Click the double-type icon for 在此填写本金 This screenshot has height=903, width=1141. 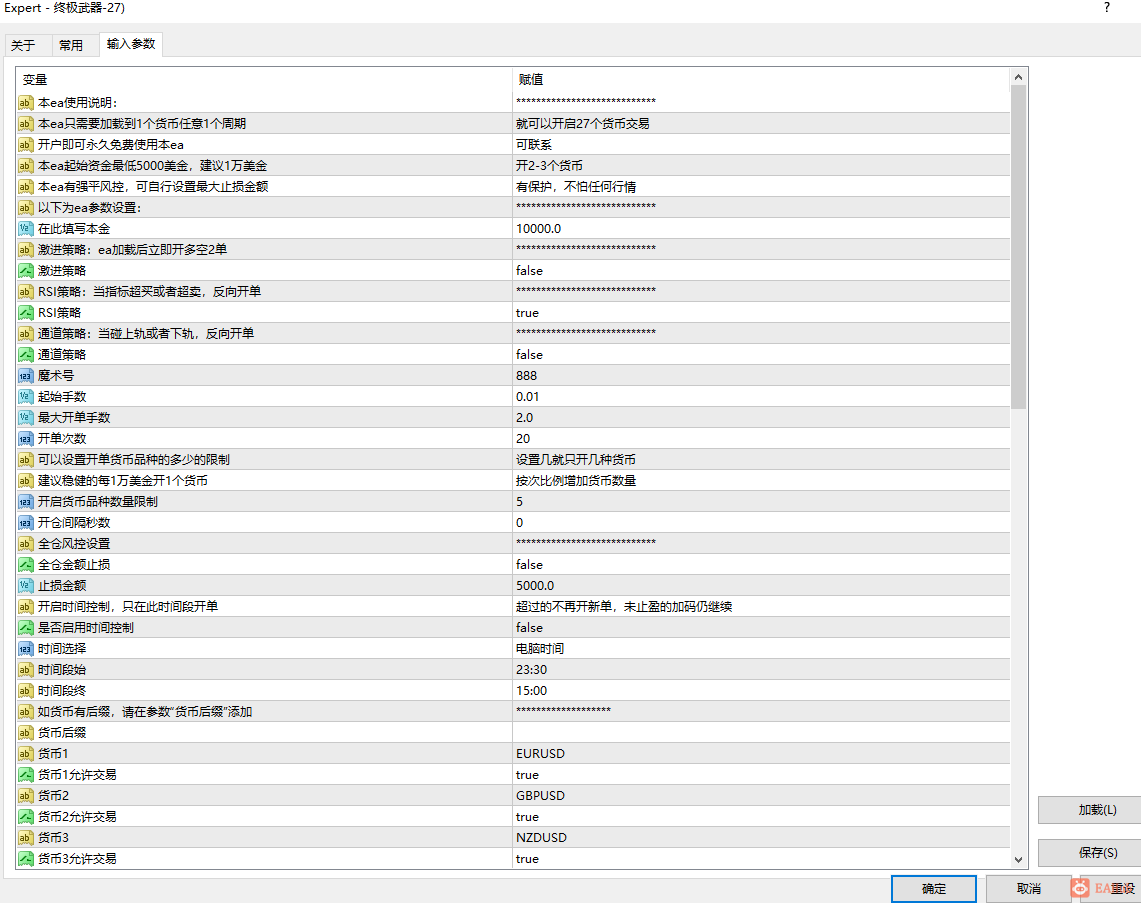pos(25,228)
